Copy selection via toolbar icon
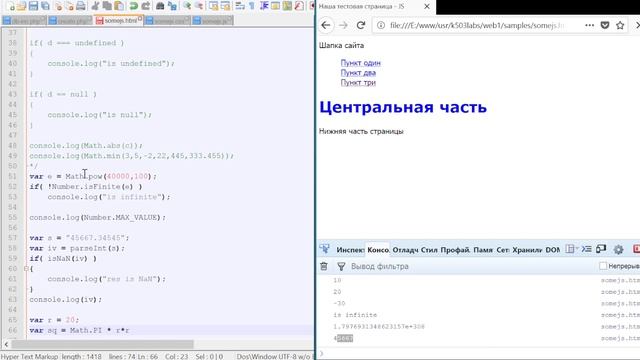Screen dimensions: 640x360 coord(107,6)
